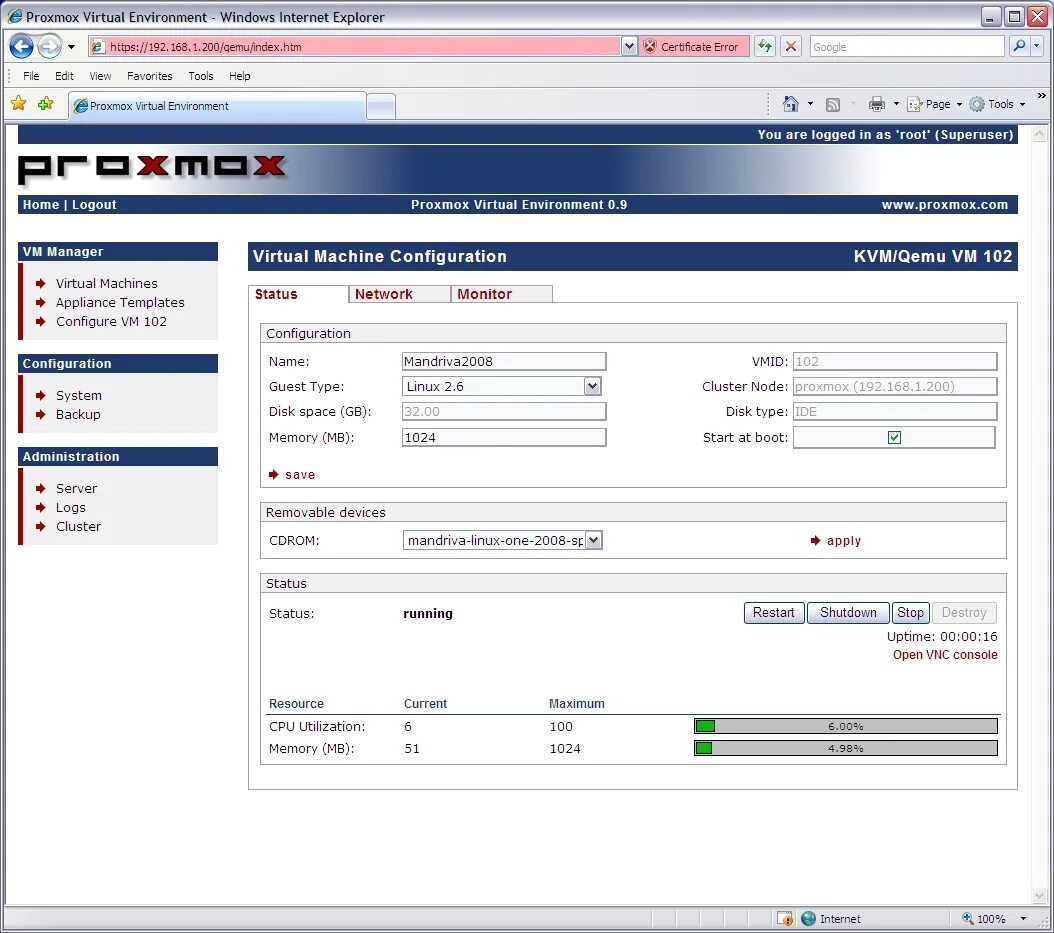Screen dimensions: 1054x933
Task: Open the File menu
Action: click(31, 76)
